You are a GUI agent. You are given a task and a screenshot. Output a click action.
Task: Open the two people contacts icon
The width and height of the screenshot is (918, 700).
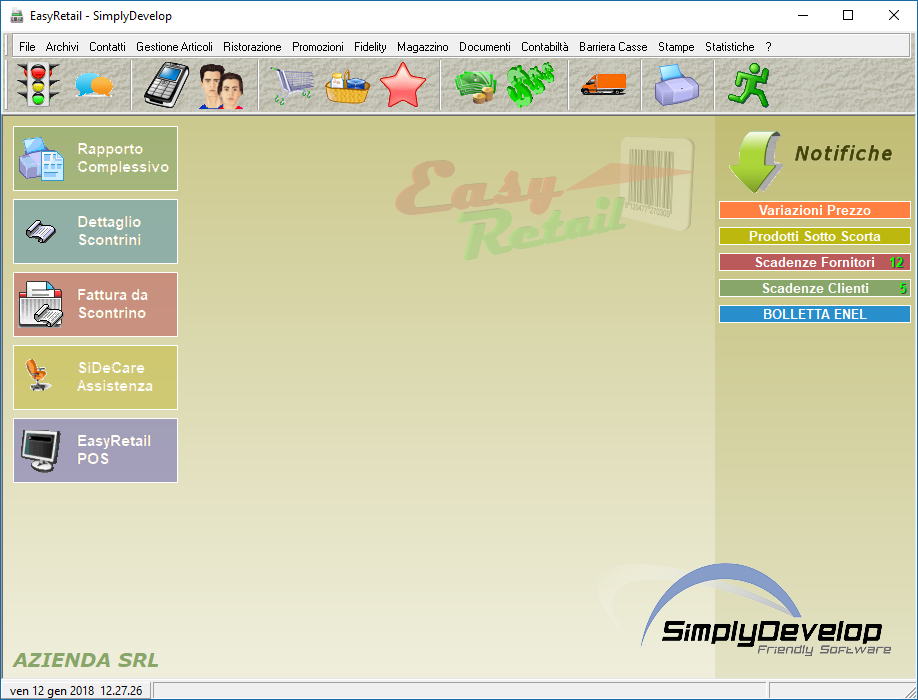click(x=221, y=86)
